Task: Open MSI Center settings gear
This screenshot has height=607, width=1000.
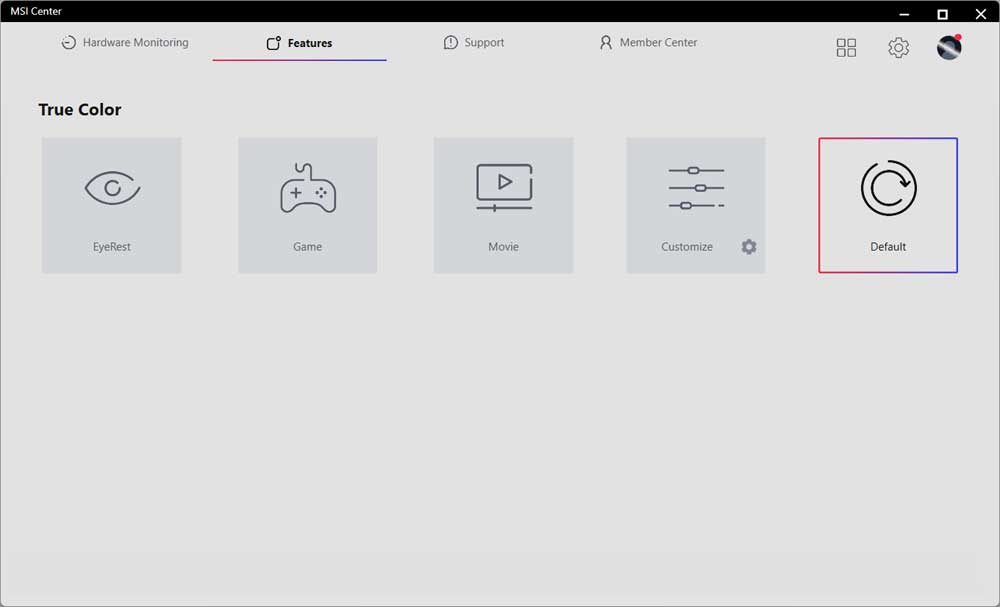Action: click(x=898, y=47)
